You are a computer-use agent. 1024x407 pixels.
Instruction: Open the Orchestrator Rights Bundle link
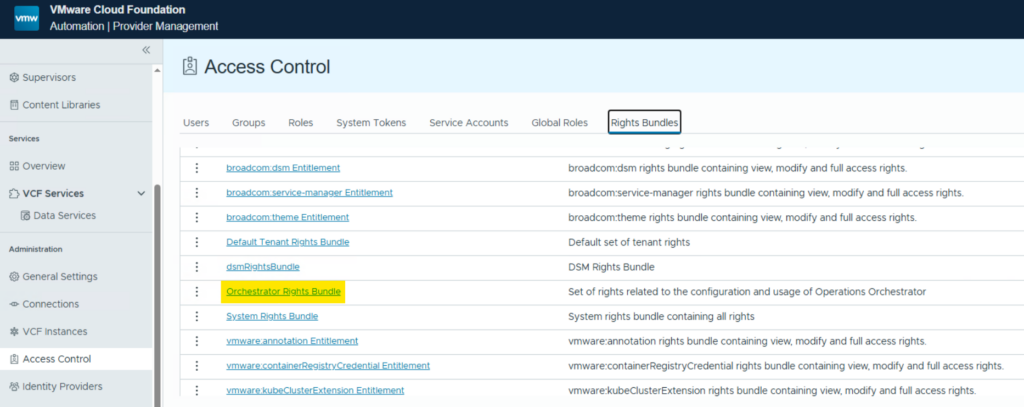click(284, 292)
